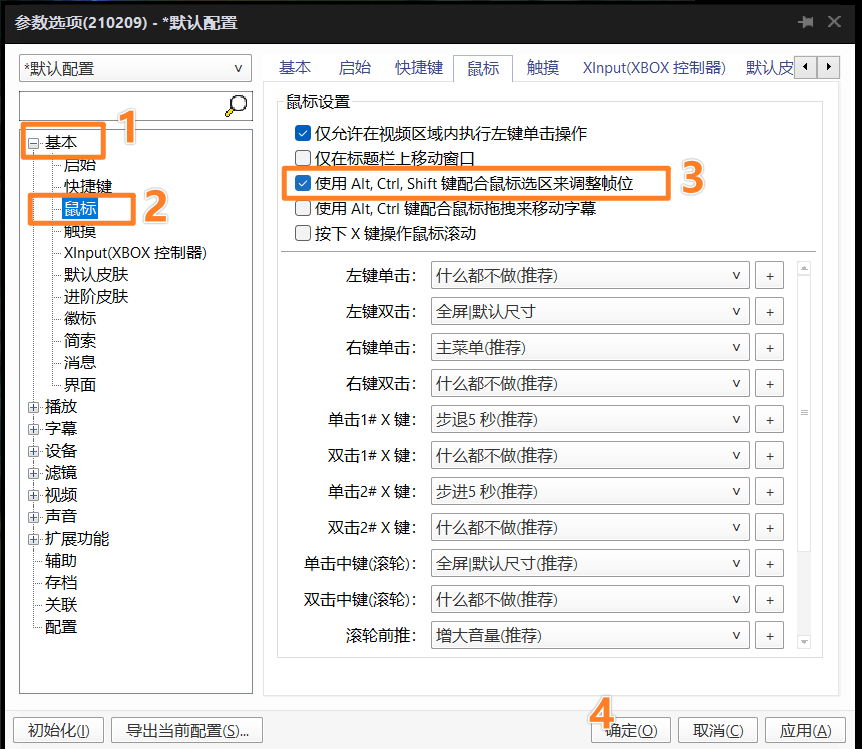Click the scrollbar up arrow in action list

[804, 268]
